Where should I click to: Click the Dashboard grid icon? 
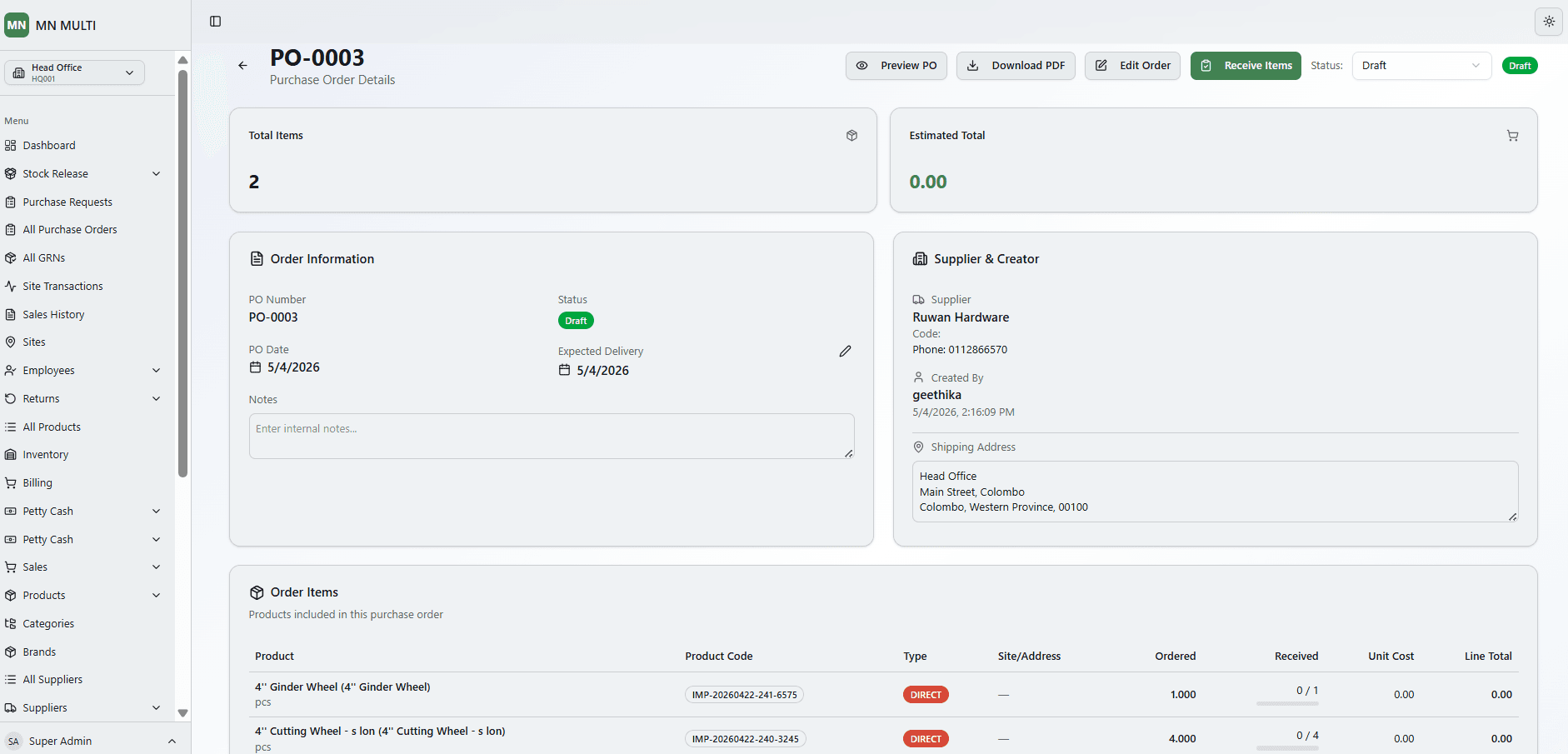[11, 146]
